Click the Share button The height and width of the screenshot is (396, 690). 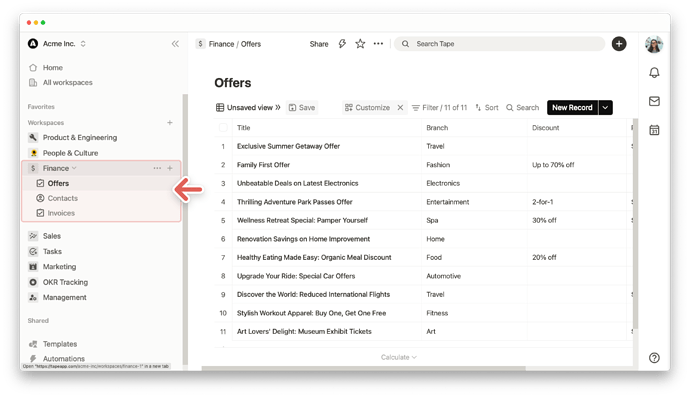[319, 44]
